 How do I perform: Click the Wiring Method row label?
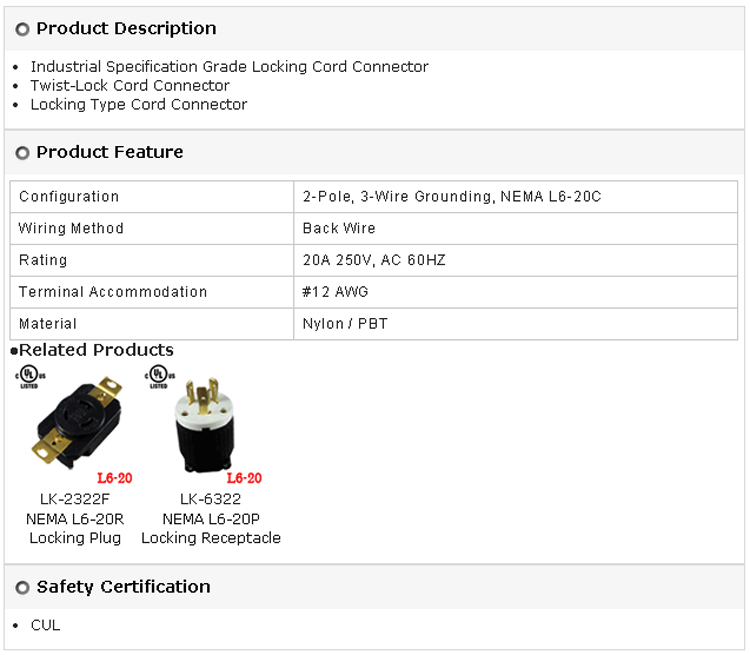pos(71,229)
